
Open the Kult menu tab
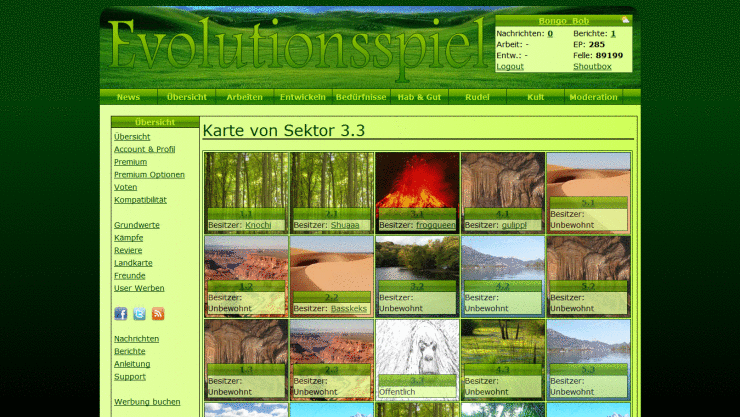536,97
